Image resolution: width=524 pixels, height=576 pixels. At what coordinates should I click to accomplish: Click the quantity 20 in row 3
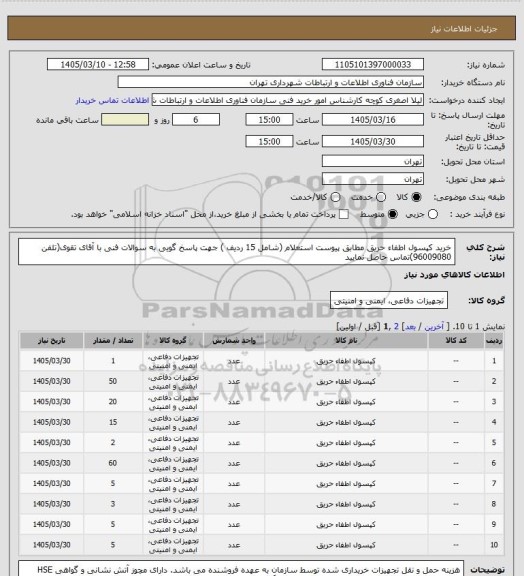[x=113, y=402]
